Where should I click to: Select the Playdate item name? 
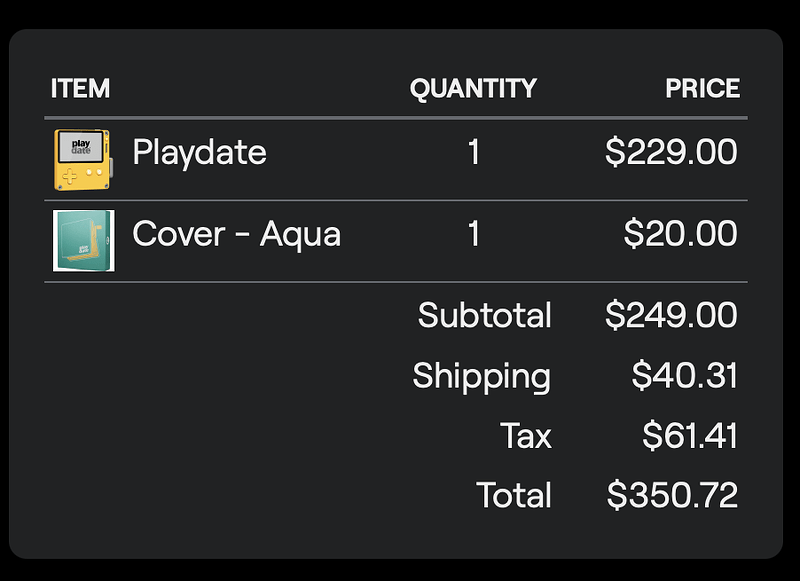pos(199,153)
